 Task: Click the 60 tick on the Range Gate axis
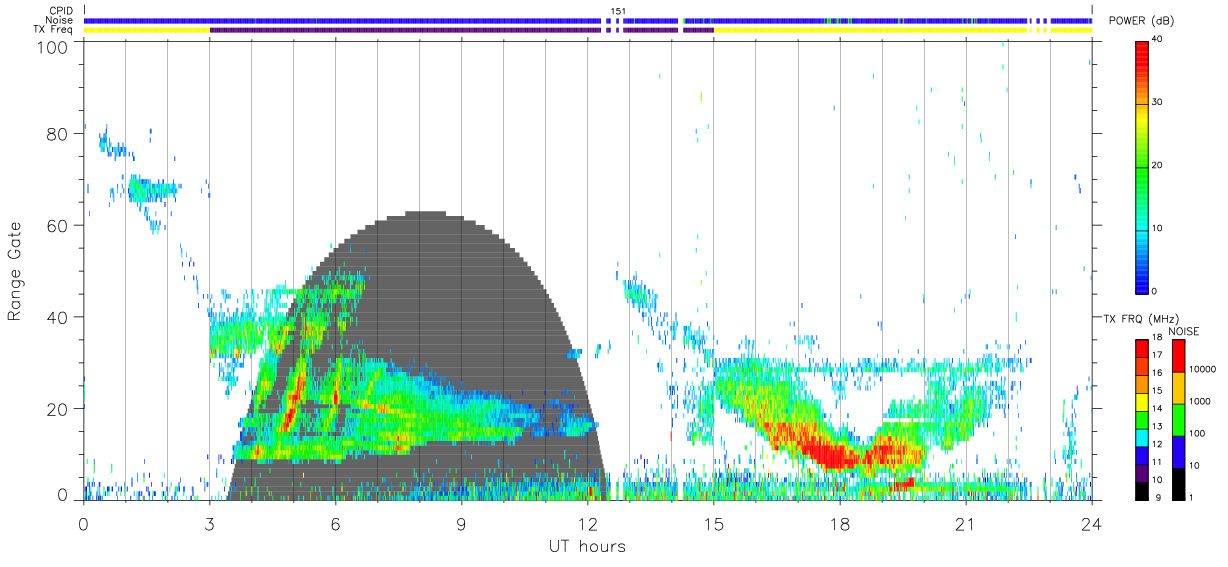pyautogui.click(x=58, y=226)
